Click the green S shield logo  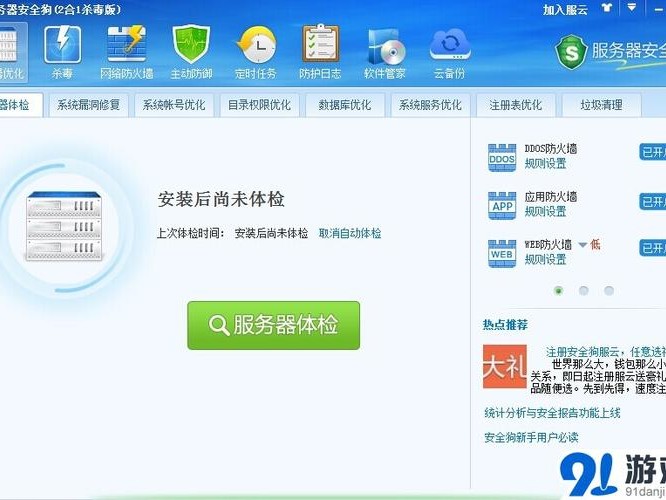571,52
